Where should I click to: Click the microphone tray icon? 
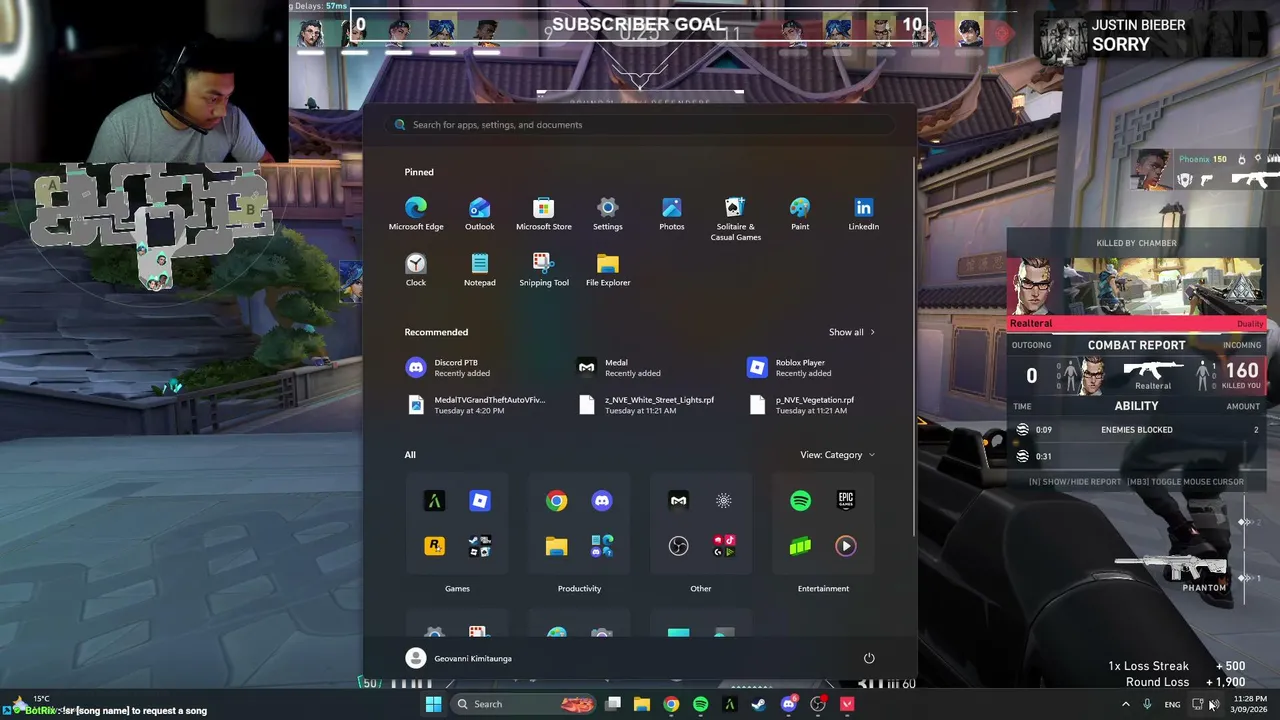1147,704
